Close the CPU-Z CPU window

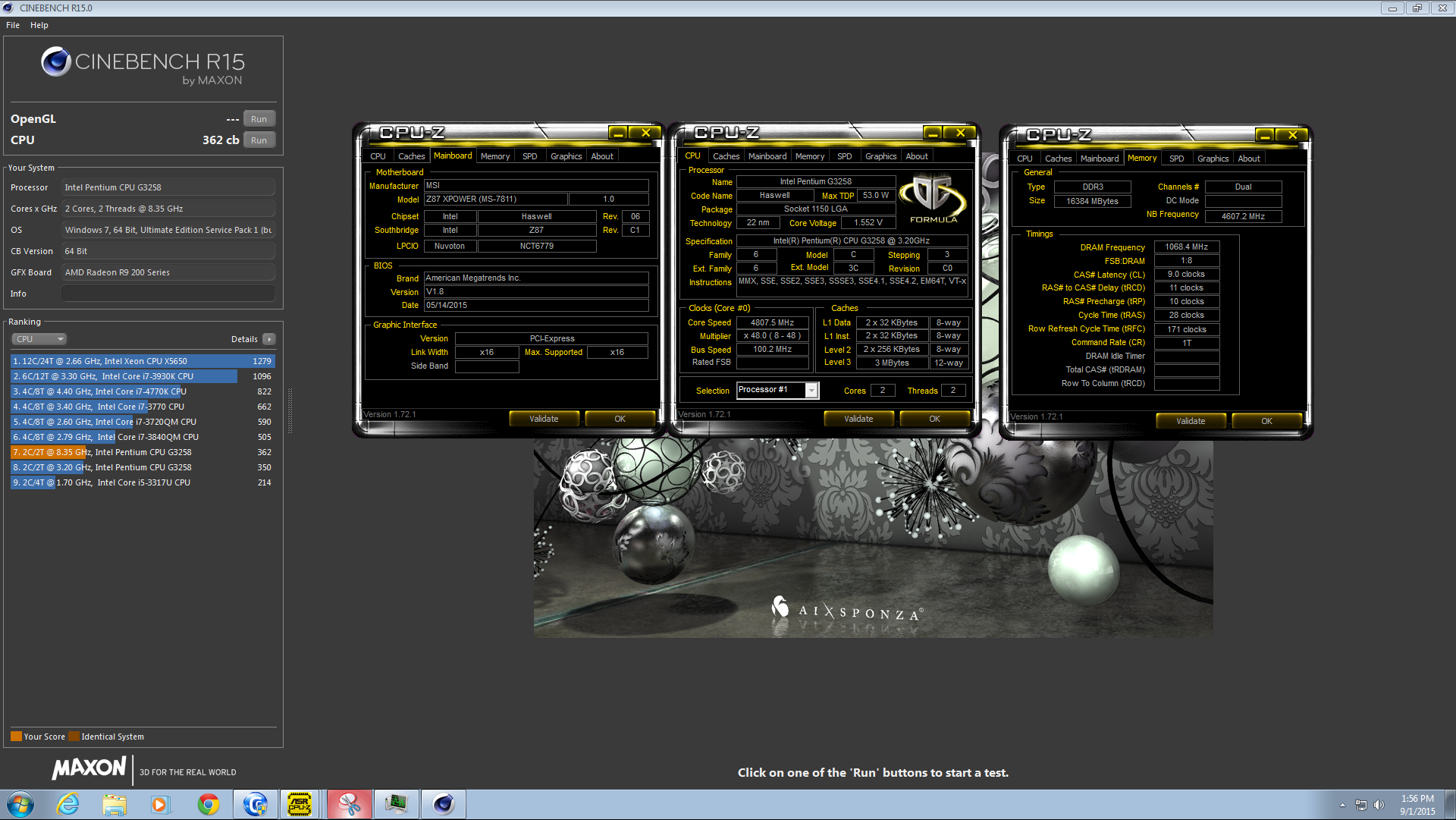(960, 133)
